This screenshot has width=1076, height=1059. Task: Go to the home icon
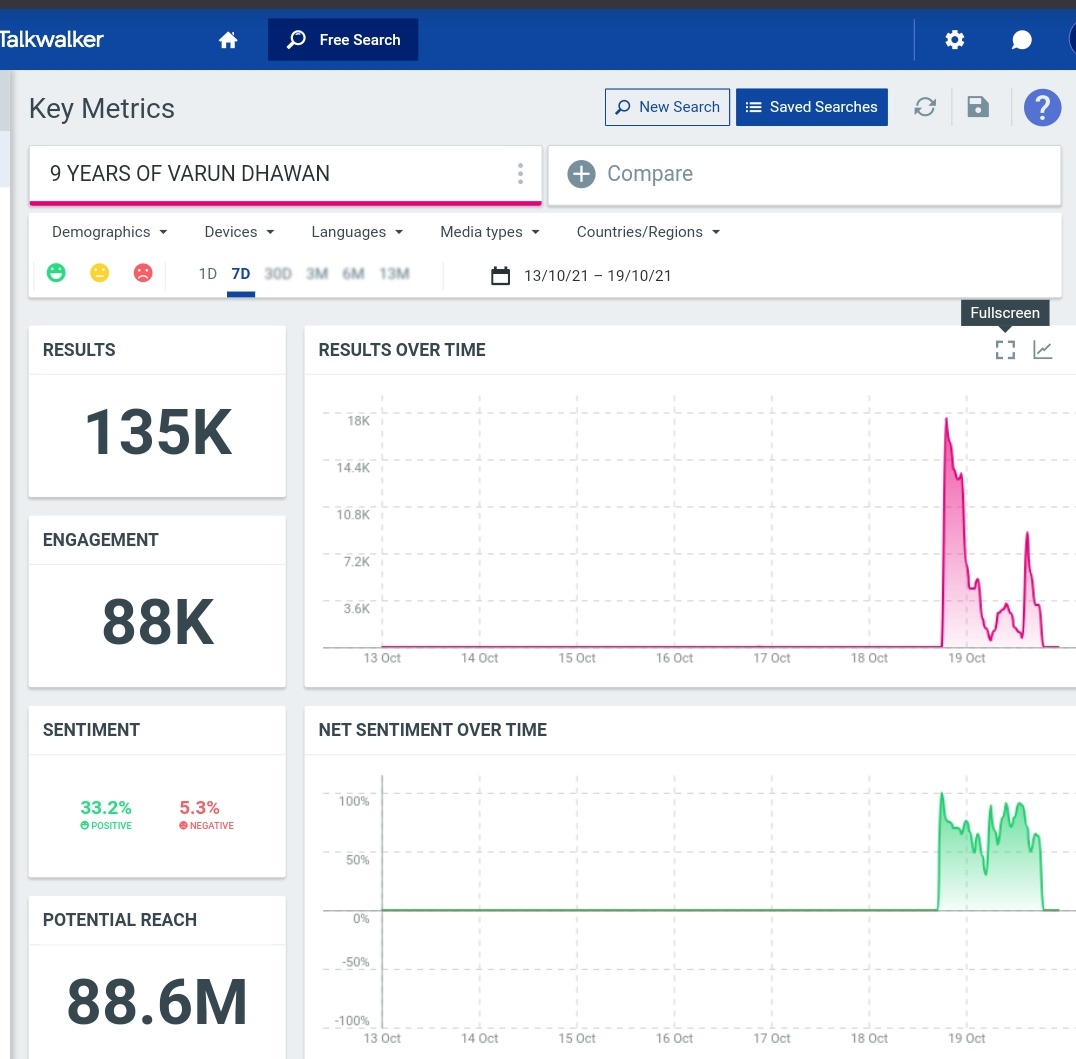228,40
